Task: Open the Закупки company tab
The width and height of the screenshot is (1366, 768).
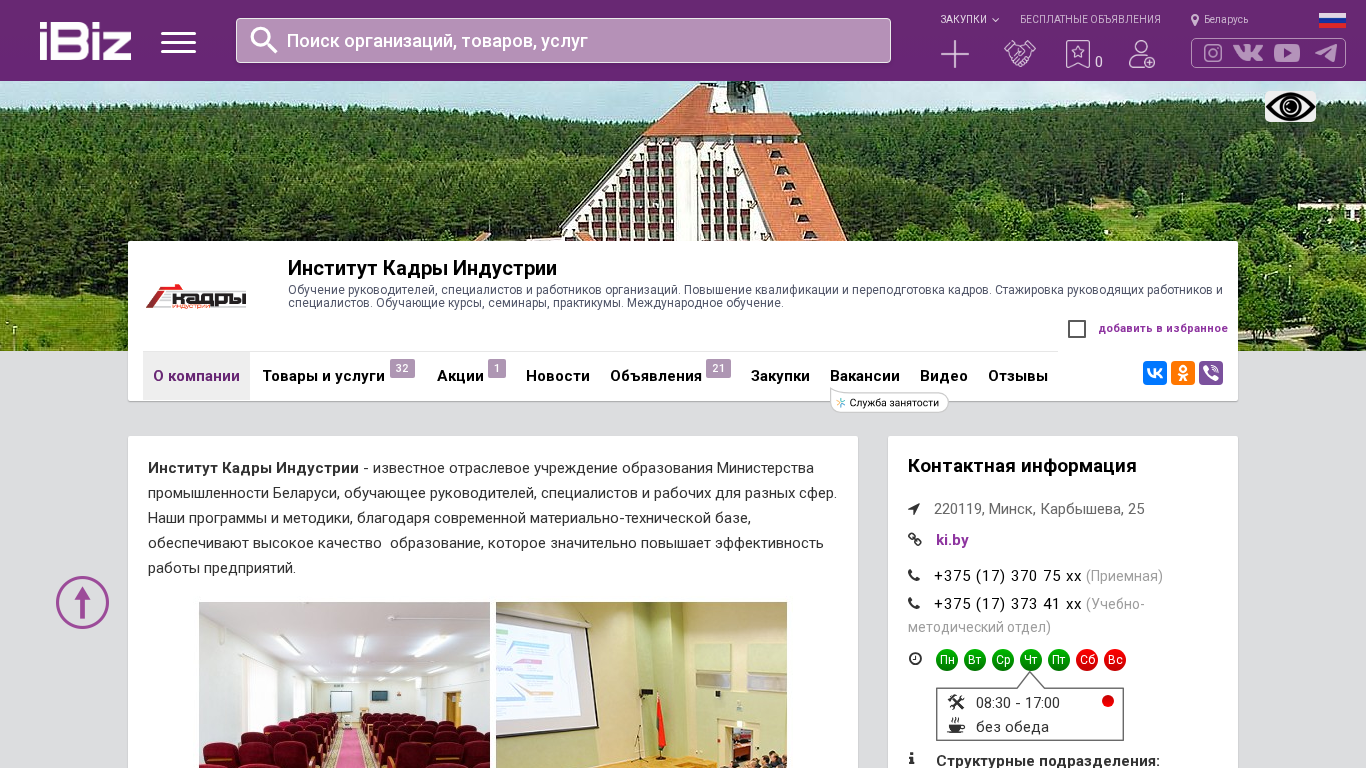Action: (780, 376)
